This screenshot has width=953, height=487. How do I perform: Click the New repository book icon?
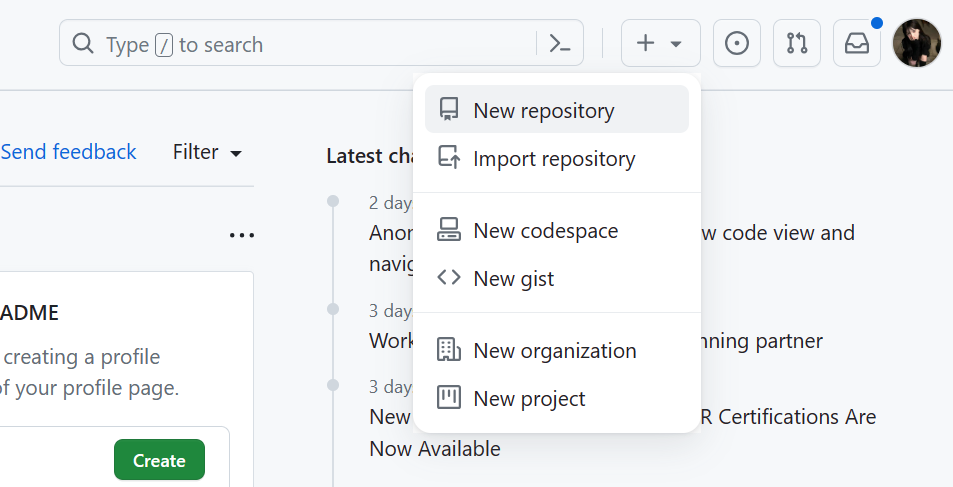coord(449,110)
